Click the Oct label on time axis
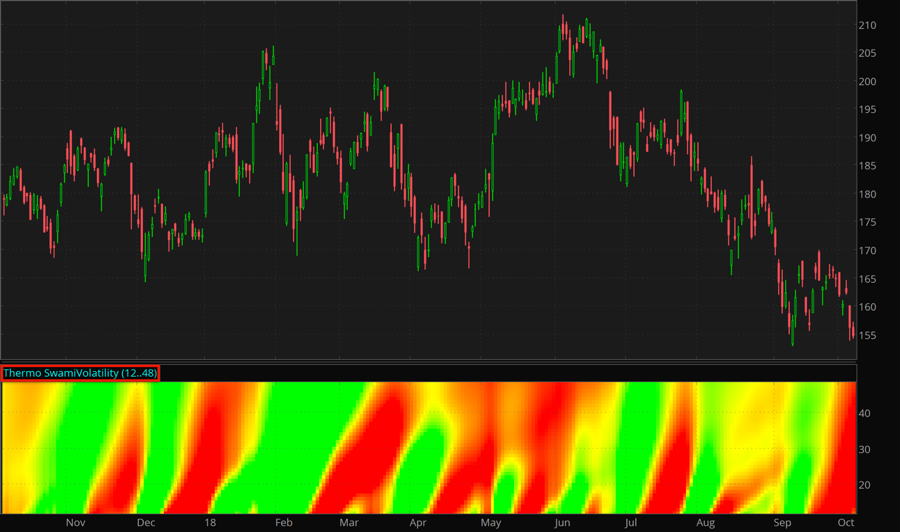 click(x=845, y=522)
